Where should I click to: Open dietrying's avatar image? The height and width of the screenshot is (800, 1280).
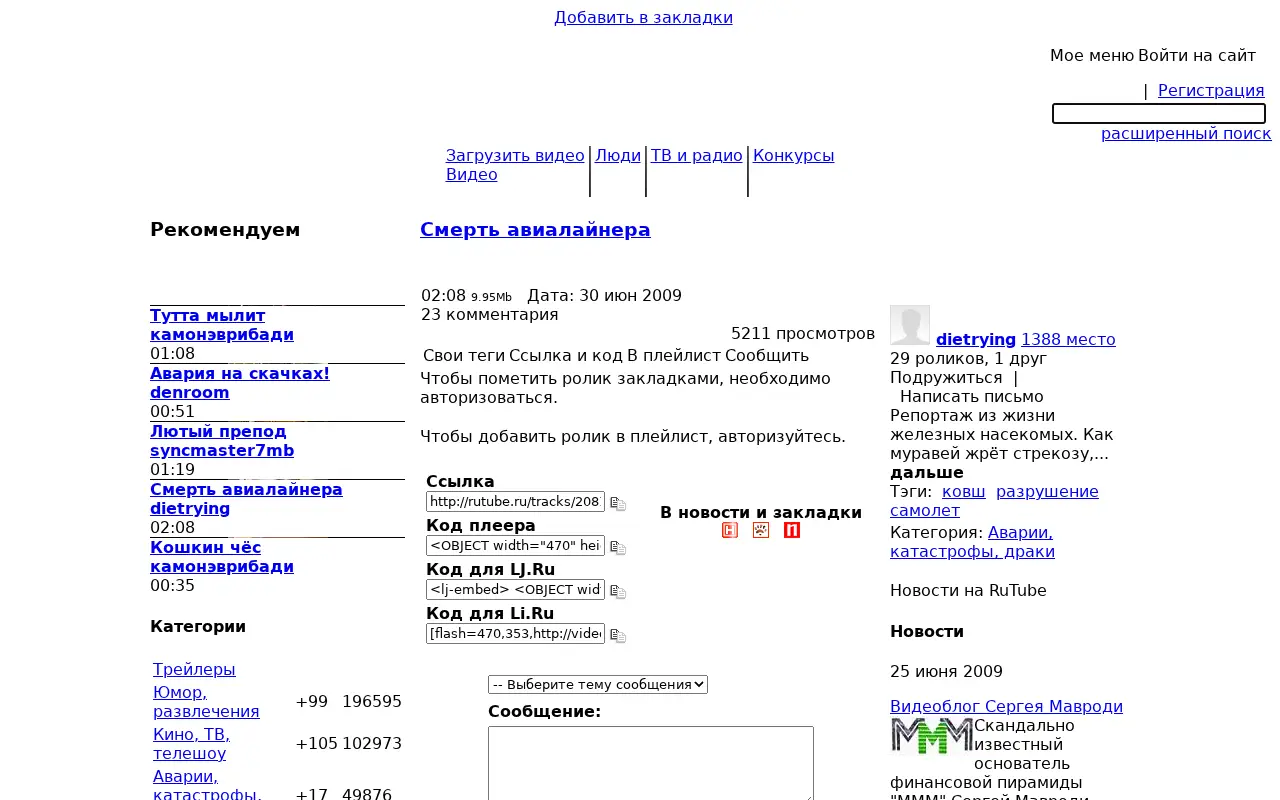coord(910,325)
